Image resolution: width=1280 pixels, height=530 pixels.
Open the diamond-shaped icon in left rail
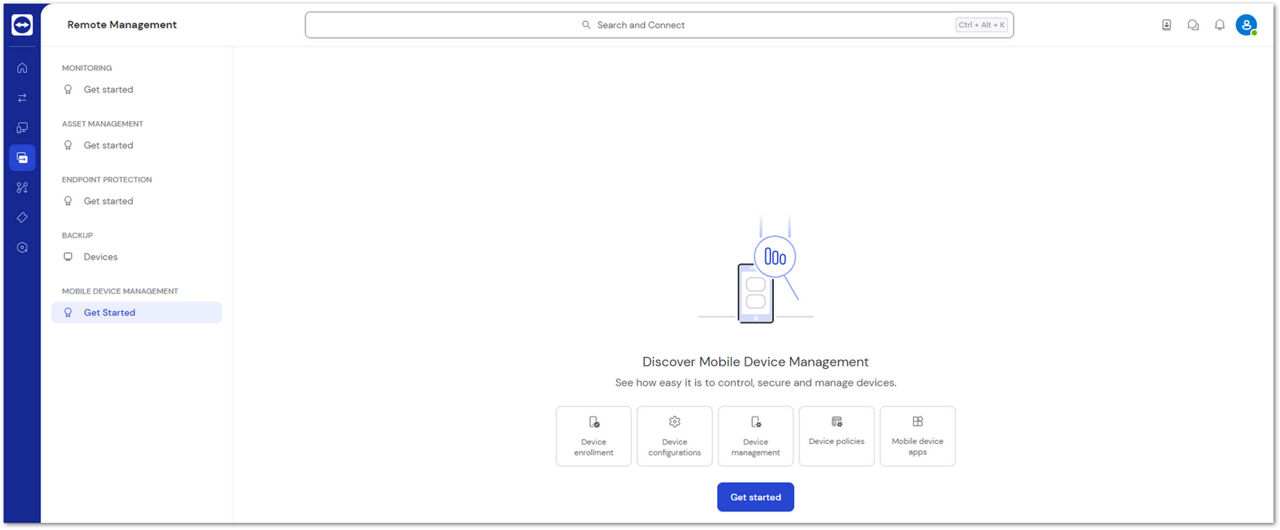tap(22, 218)
